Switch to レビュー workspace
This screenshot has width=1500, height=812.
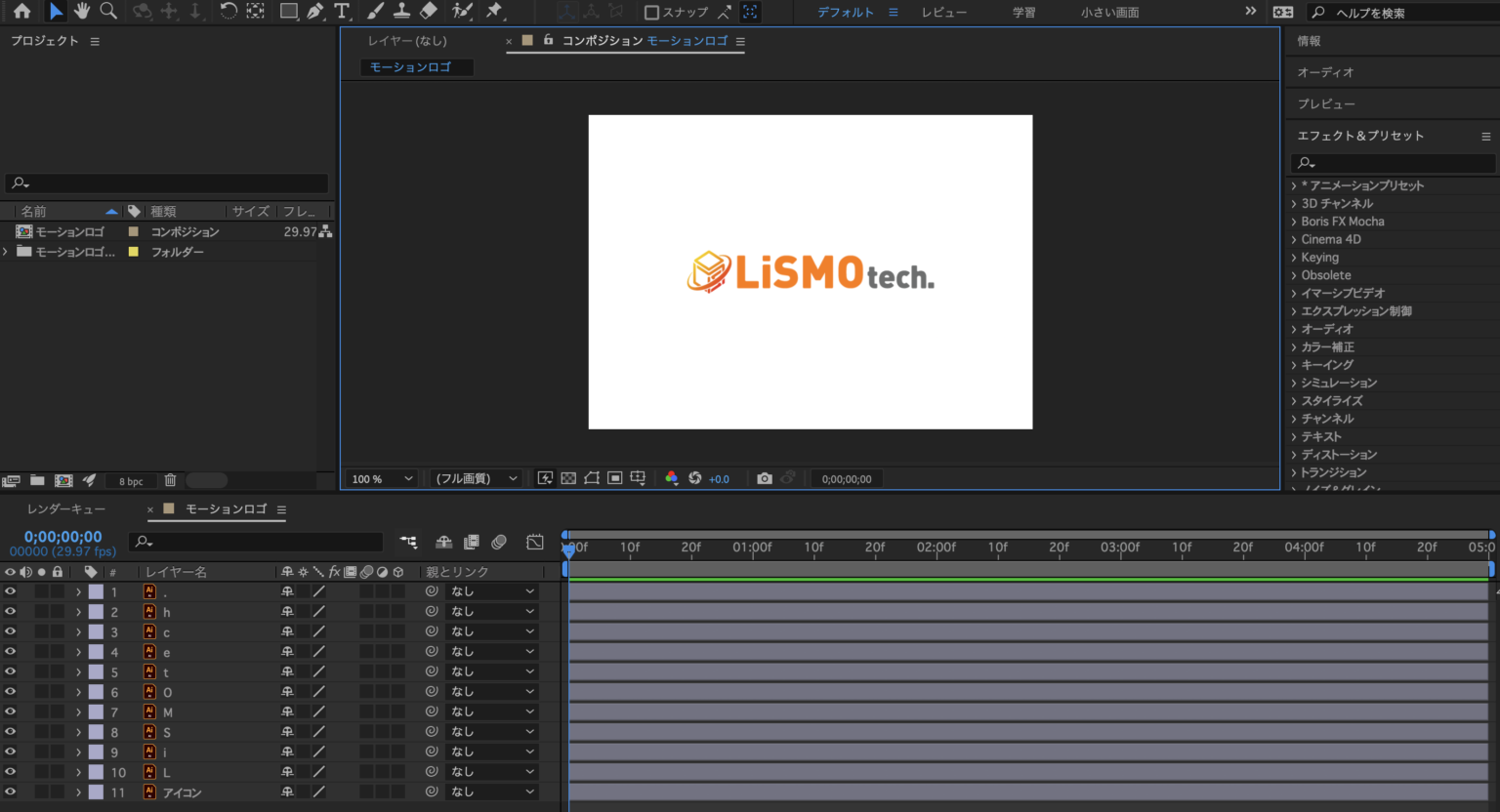[943, 13]
